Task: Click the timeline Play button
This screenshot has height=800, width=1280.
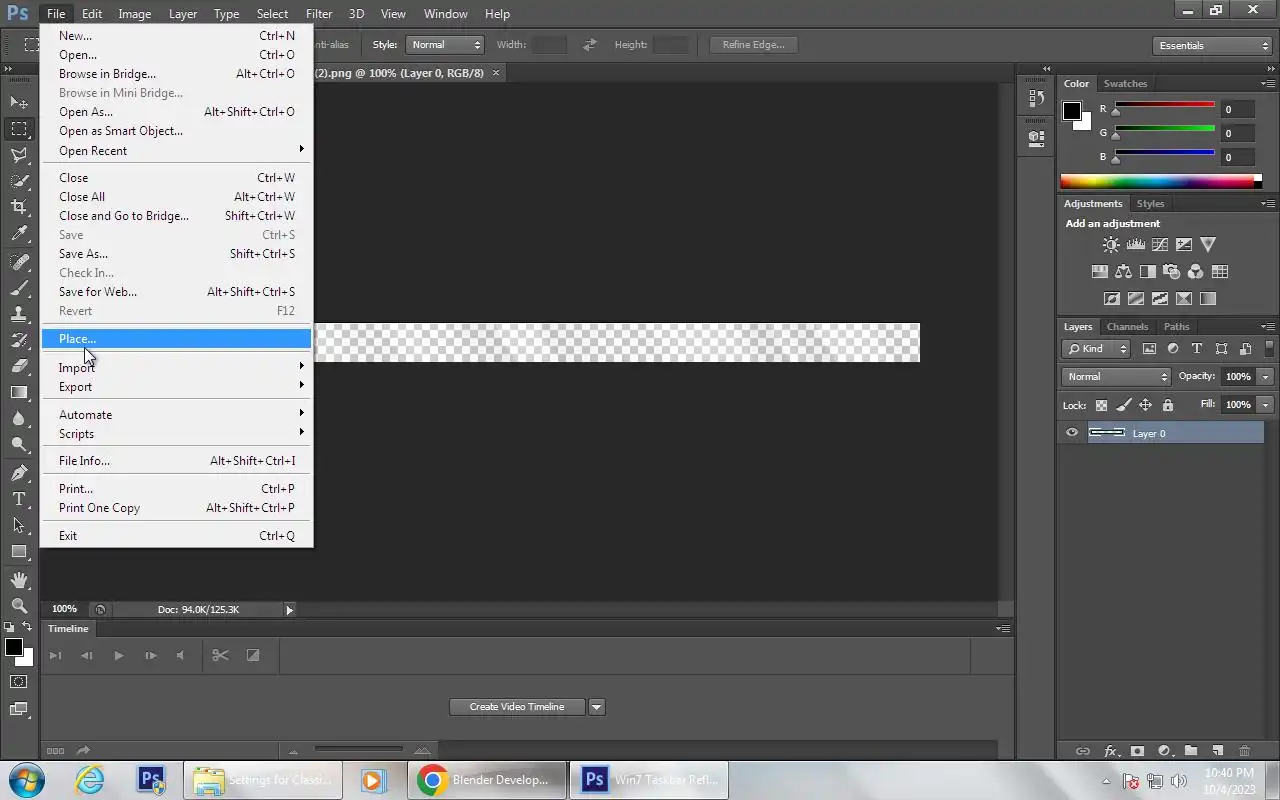Action: pos(118,656)
